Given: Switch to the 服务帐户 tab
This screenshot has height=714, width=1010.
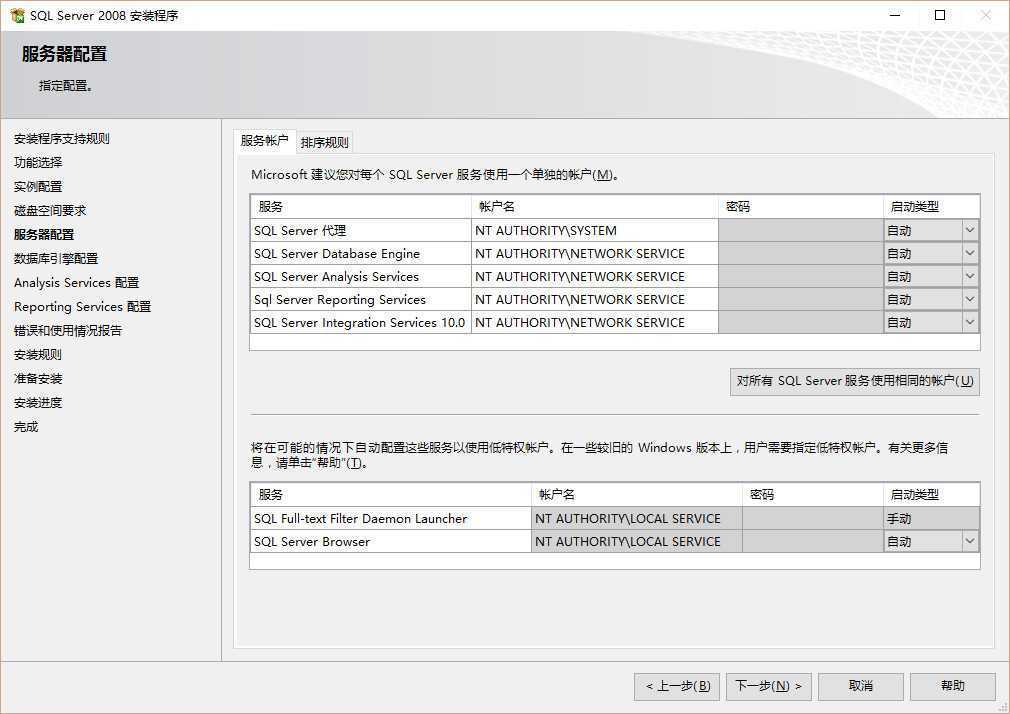Looking at the screenshot, I should pyautogui.click(x=264, y=141).
